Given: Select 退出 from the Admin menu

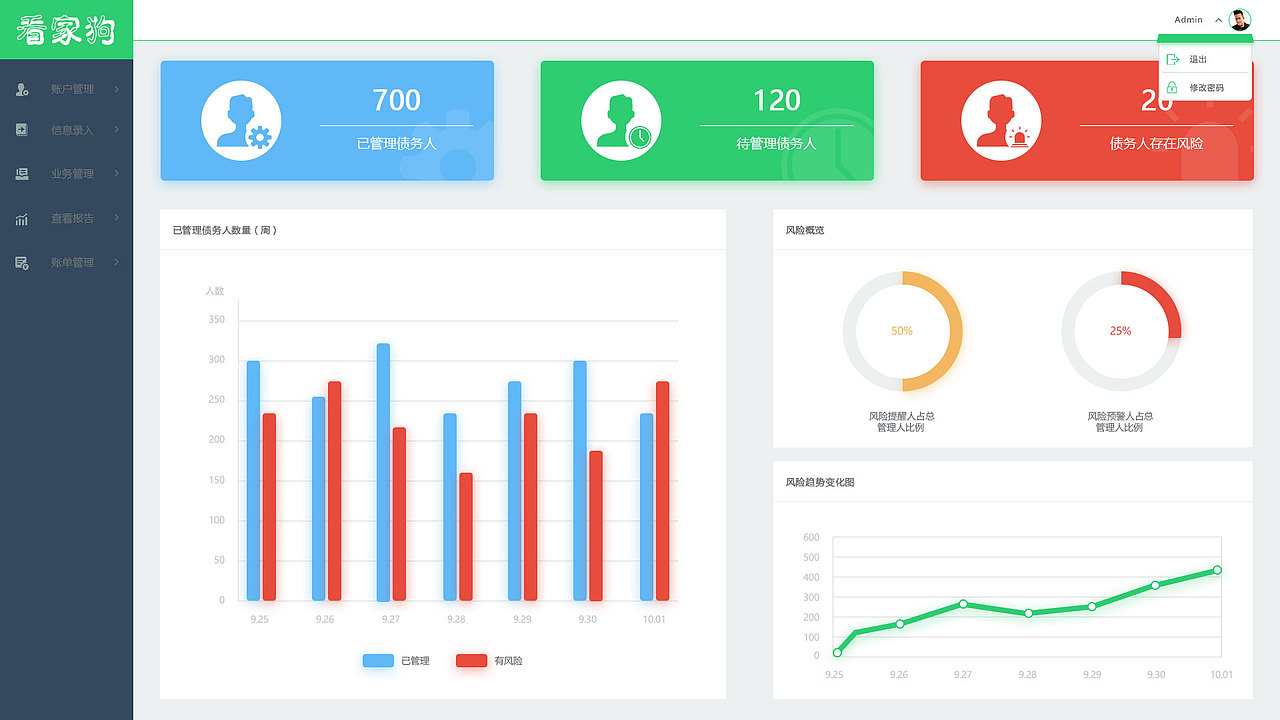Looking at the screenshot, I should click(1205, 60).
